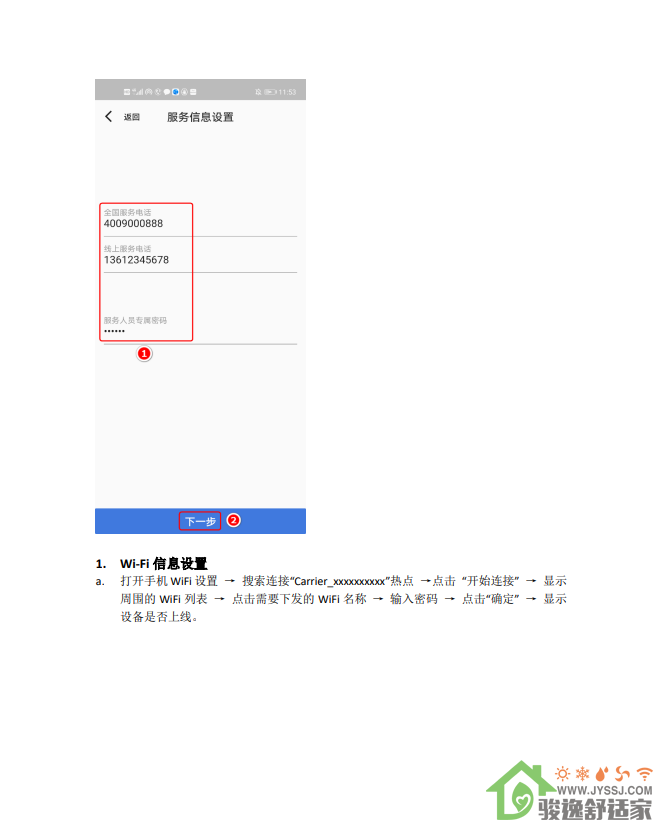This screenshot has height=825, width=667.
Task: Click the chat bubble status bar icon
Action: pyautogui.click(x=167, y=92)
